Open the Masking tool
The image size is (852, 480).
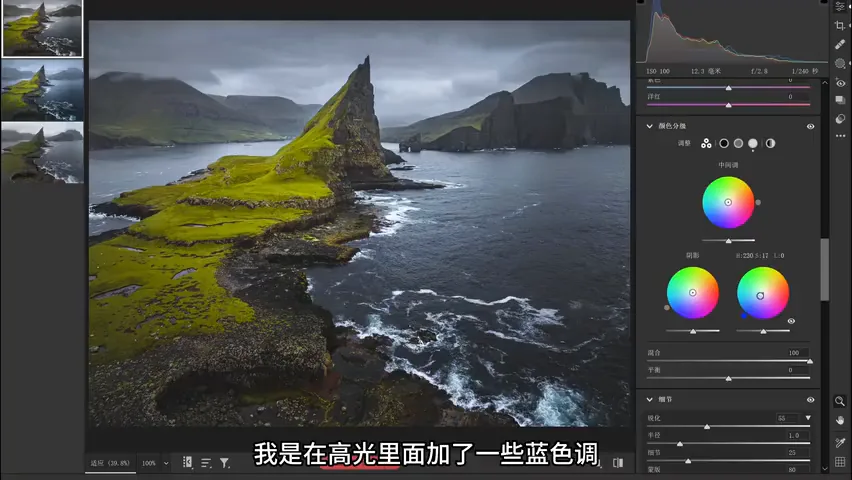[840, 64]
